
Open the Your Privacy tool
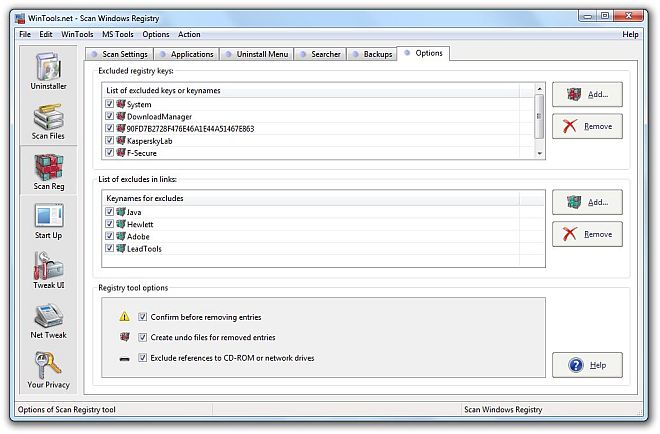pyautogui.click(x=48, y=370)
